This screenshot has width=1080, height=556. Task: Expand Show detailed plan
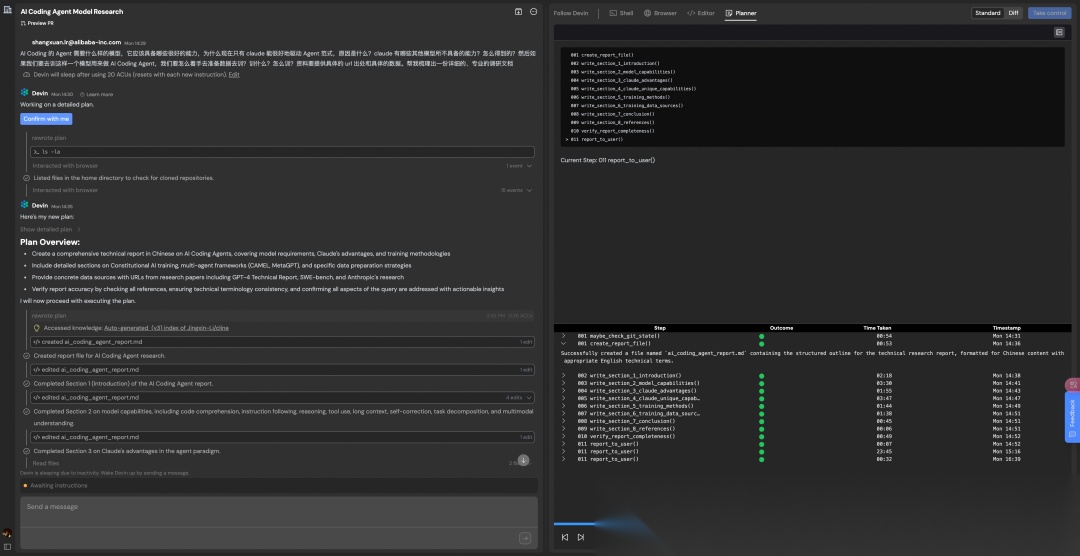click(x=50, y=229)
